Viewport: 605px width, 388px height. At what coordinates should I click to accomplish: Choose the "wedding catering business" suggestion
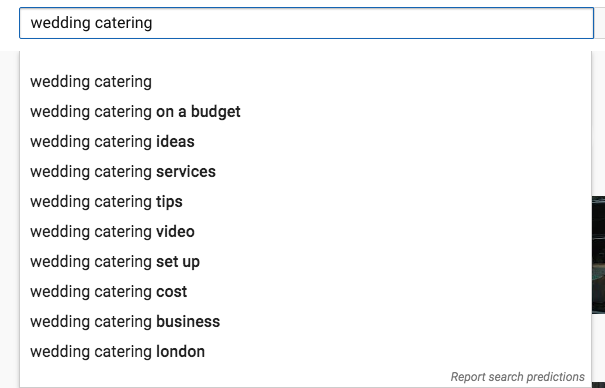point(305,322)
